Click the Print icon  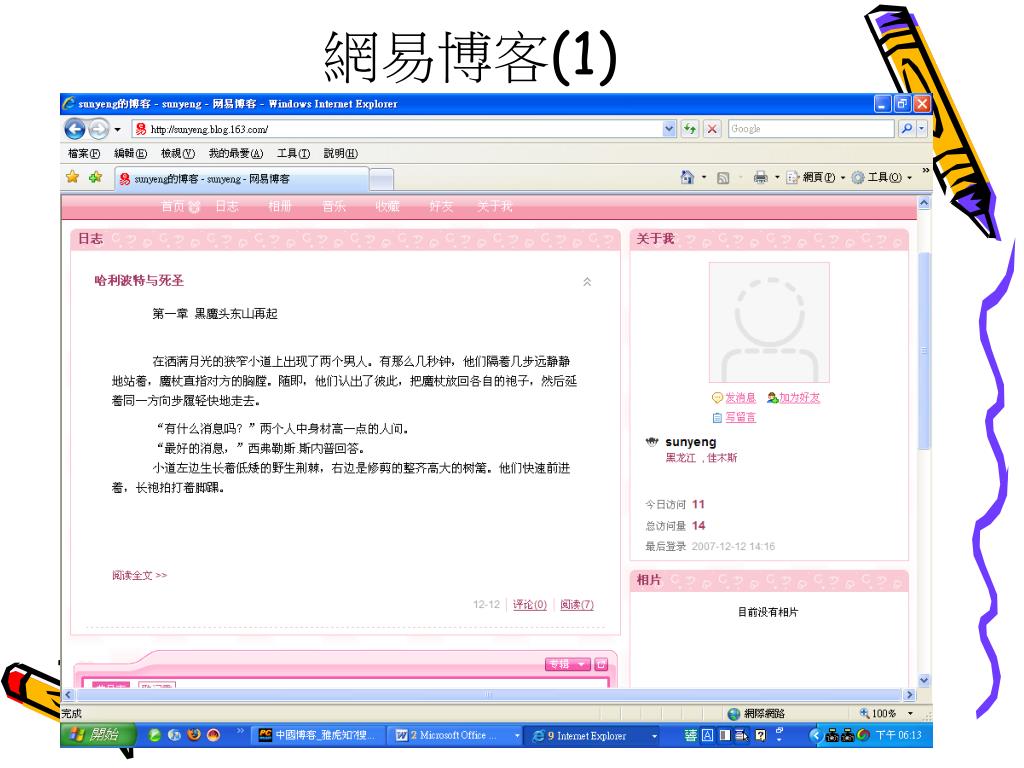760,177
